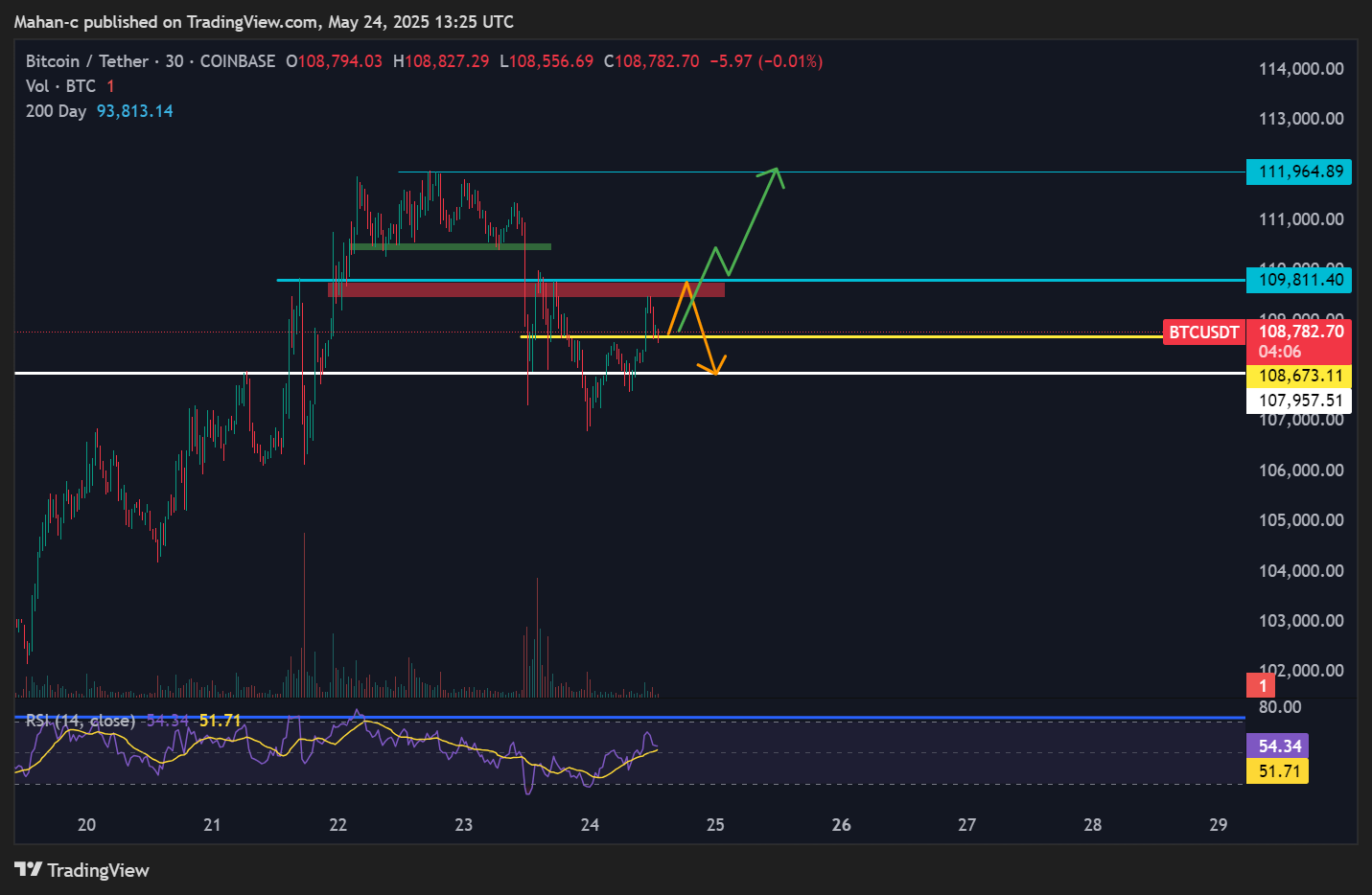Click the white 107,957.51 price label
The height and width of the screenshot is (895, 1372).
click(x=1299, y=401)
